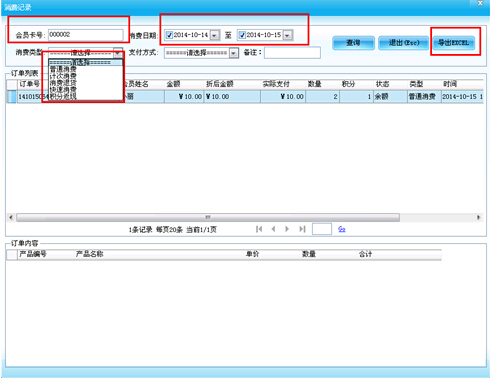Click the 产品编号 column header

coord(46,254)
